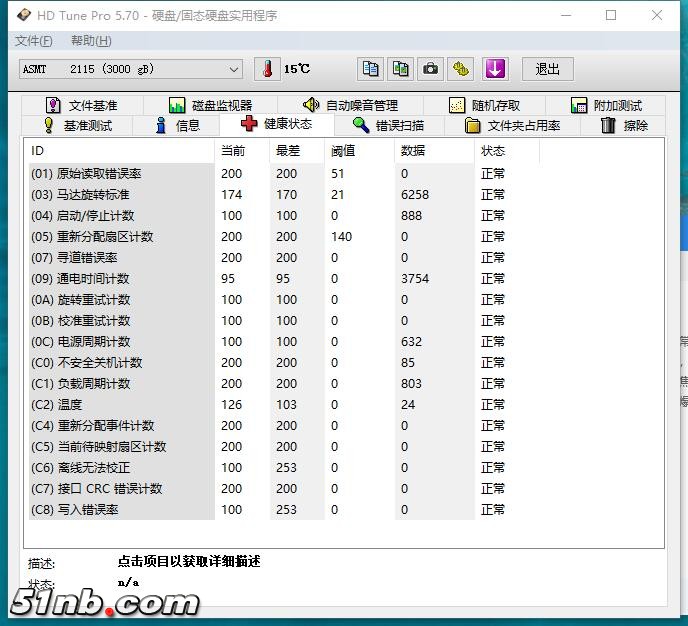
Task: Switch to the 文件夹占用率 tab
Action: tap(512, 125)
